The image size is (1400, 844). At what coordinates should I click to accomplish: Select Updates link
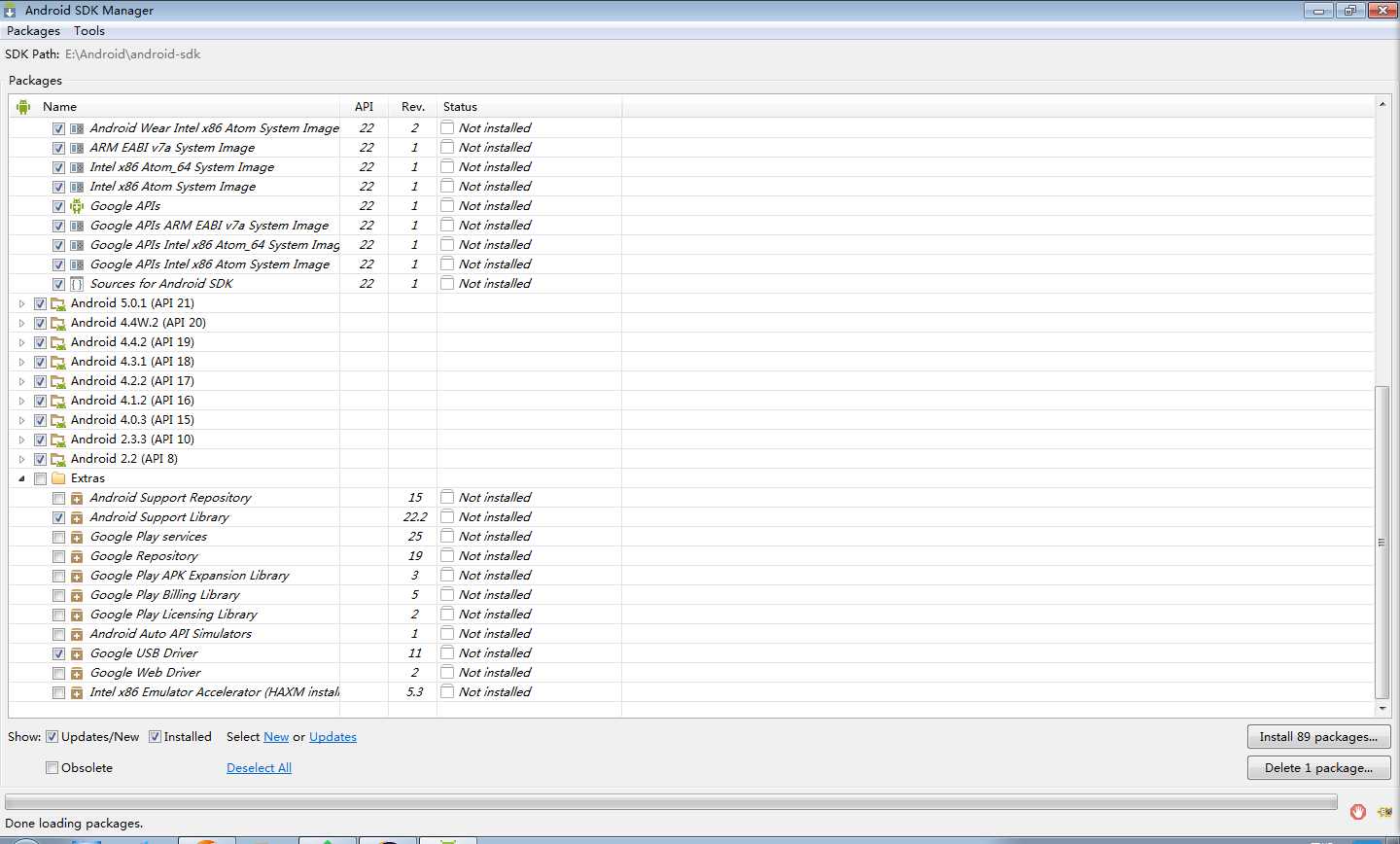pyautogui.click(x=332, y=737)
